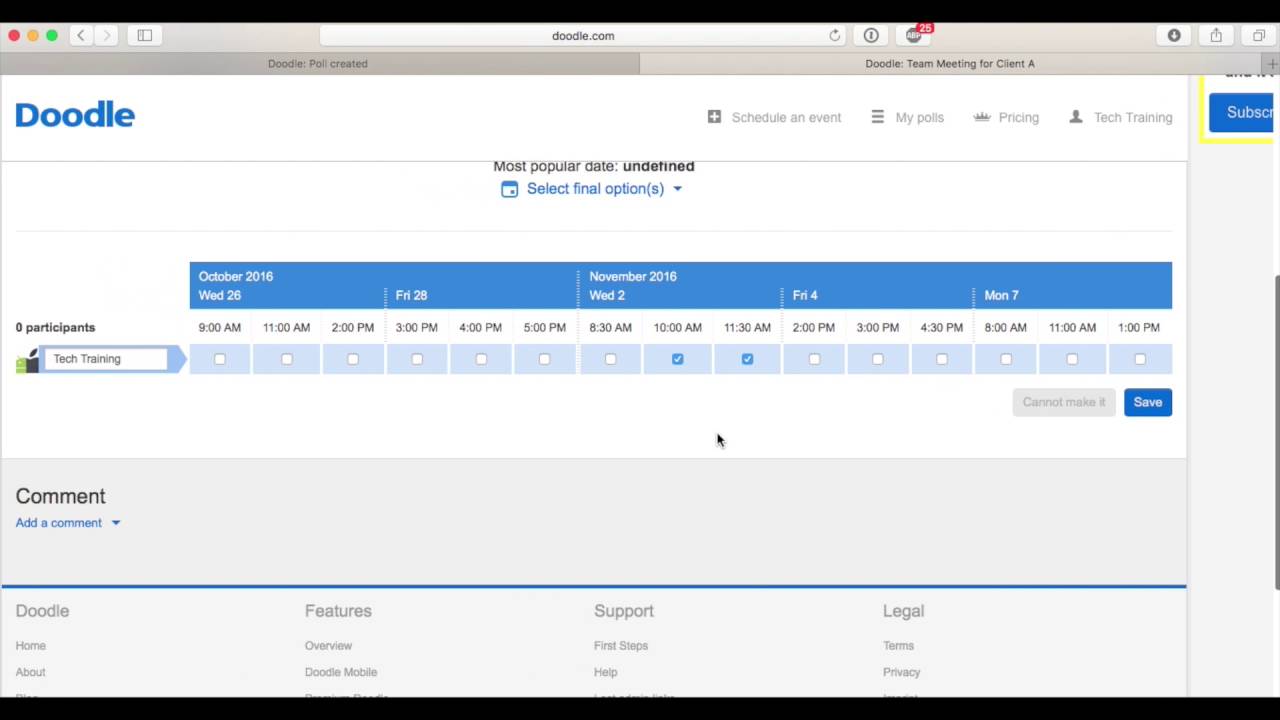The width and height of the screenshot is (1280, 720).
Task: Check Wed 26 11:00 AM option
Action: click(x=287, y=359)
